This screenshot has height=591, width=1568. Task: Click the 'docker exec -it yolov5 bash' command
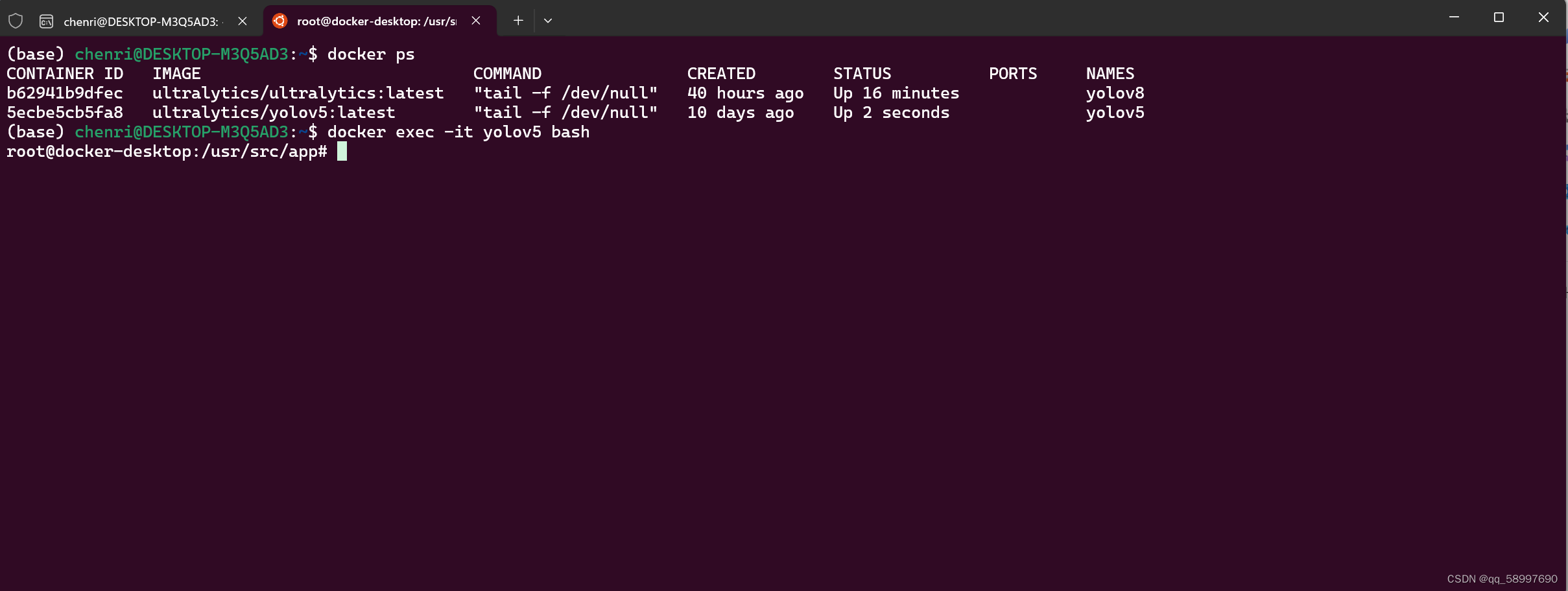click(x=458, y=132)
